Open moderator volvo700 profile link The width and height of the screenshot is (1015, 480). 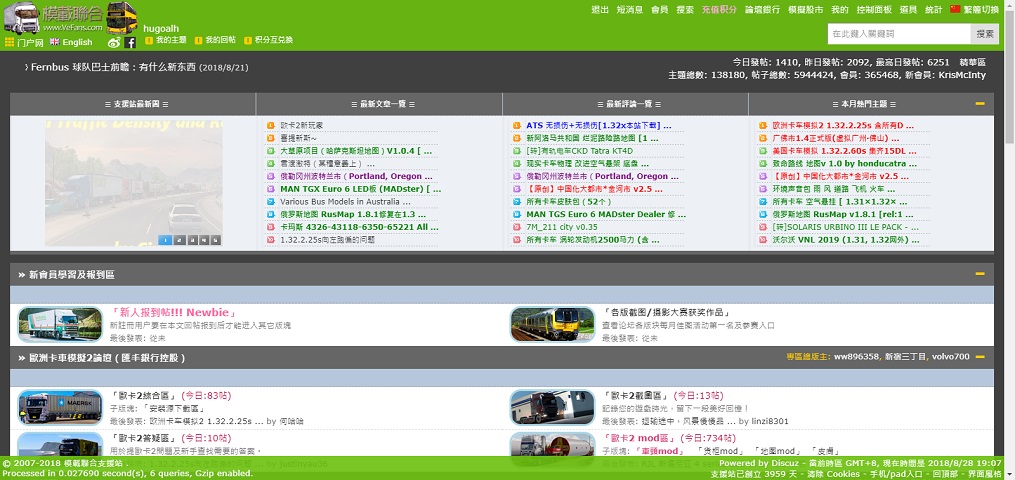click(951, 357)
